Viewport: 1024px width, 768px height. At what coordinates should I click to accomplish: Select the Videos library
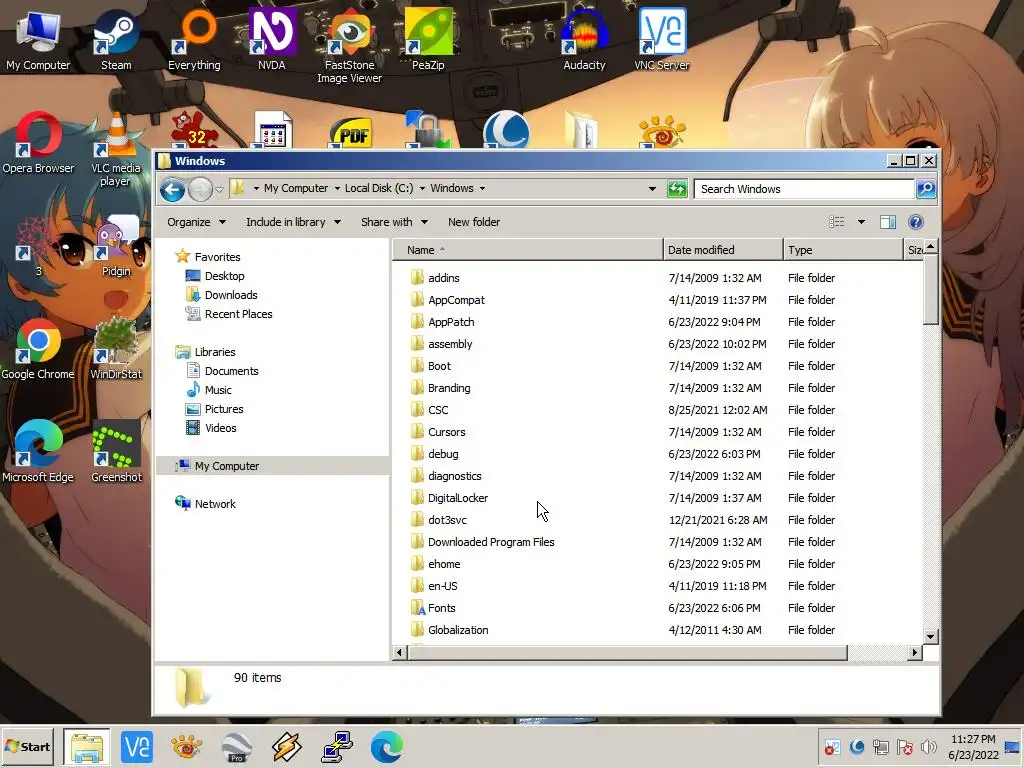tap(220, 428)
